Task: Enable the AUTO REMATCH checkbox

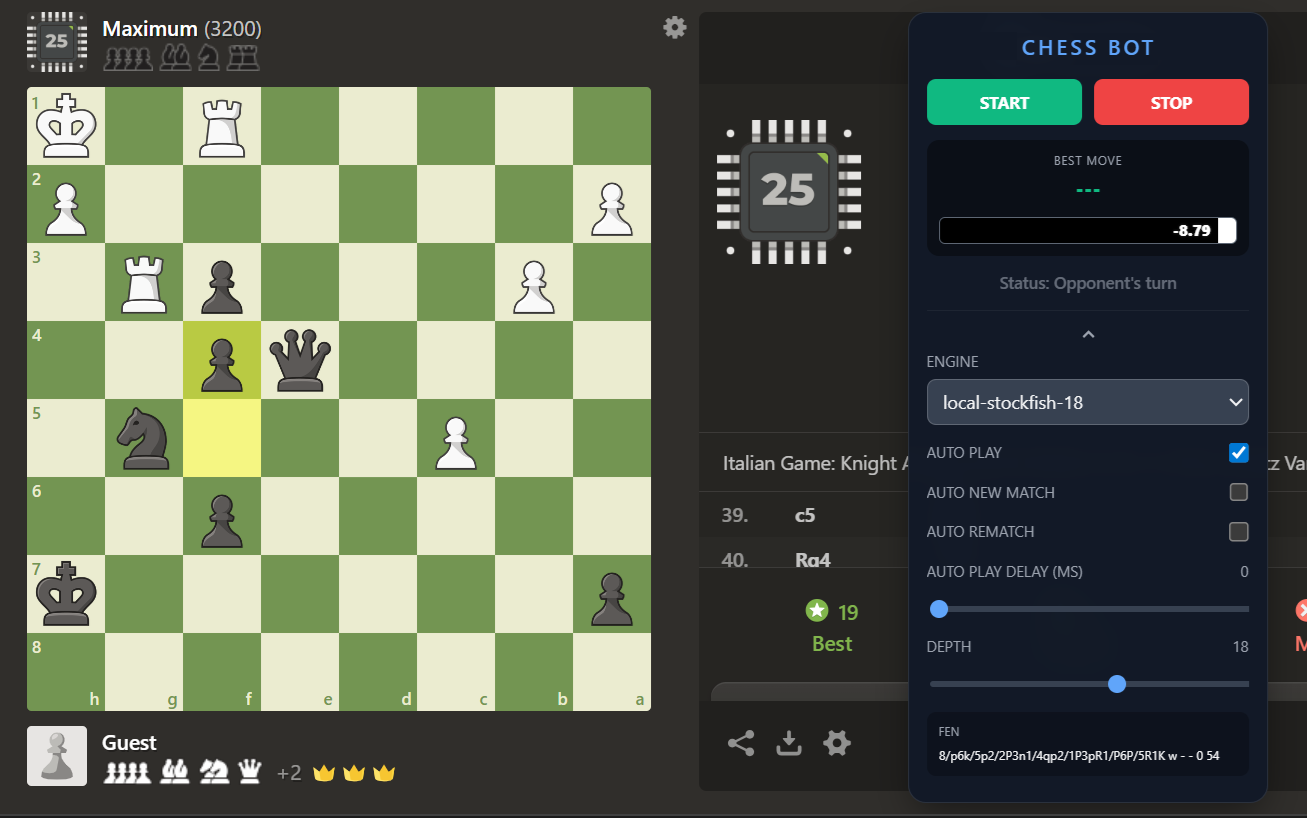Action: pos(1239,531)
